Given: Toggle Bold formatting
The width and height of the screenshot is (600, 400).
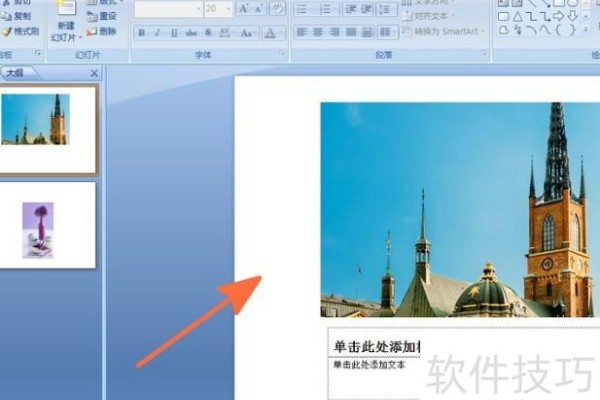Looking at the screenshot, I should [142, 33].
